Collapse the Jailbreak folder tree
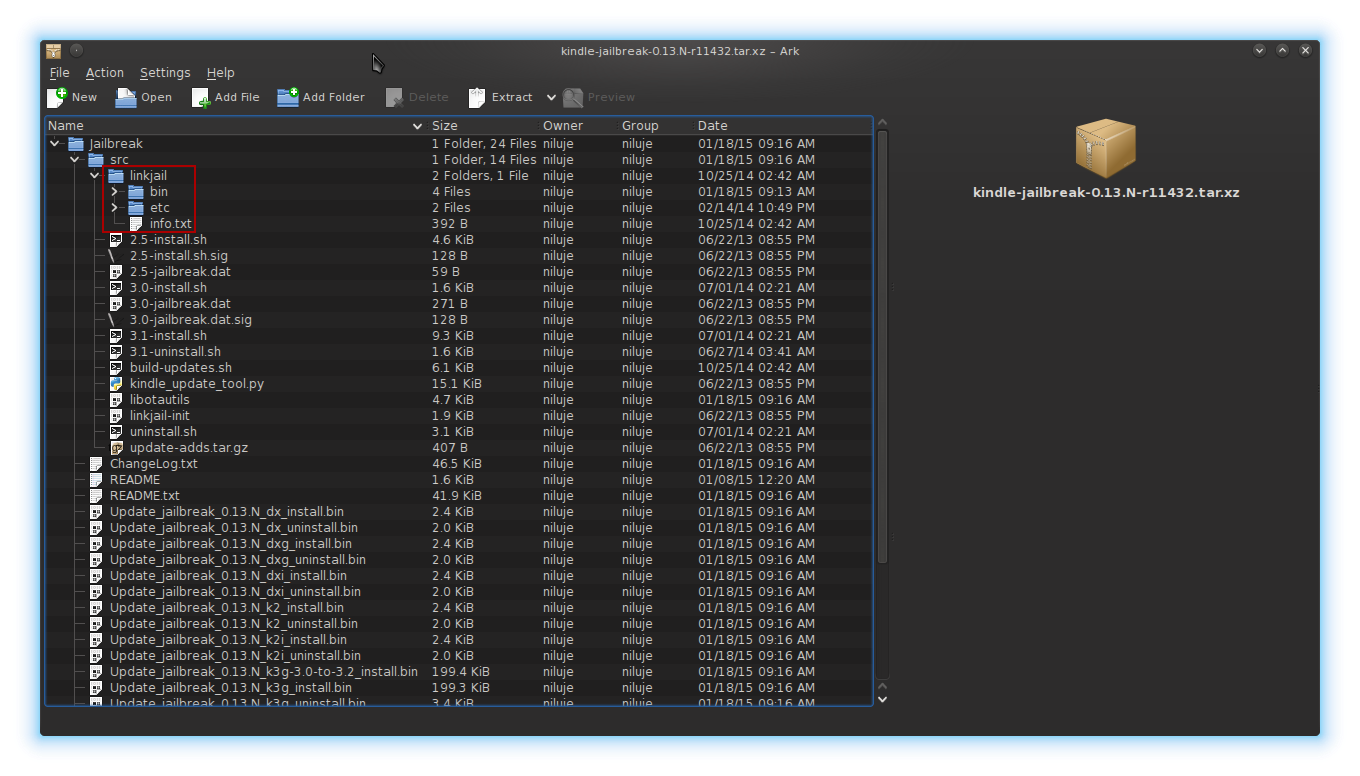Viewport: 1360px width, 776px height. (55, 144)
